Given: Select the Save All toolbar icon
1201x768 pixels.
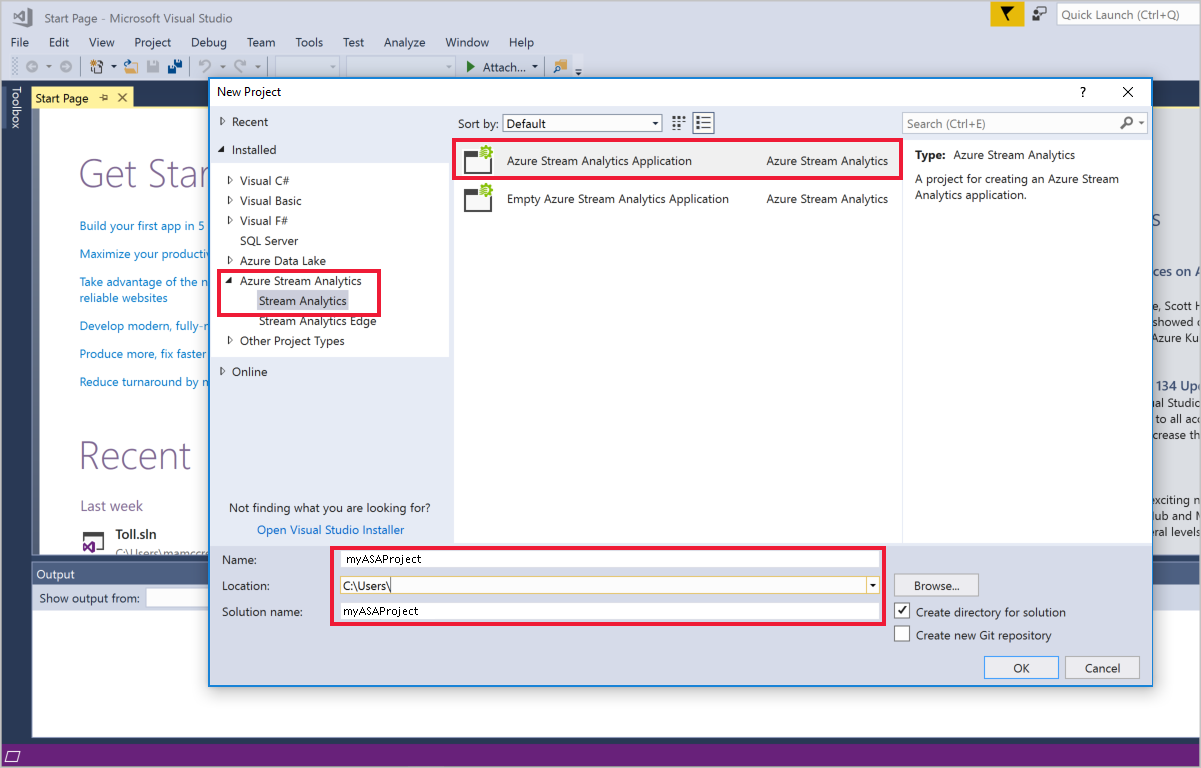Looking at the screenshot, I should tap(174, 66).
